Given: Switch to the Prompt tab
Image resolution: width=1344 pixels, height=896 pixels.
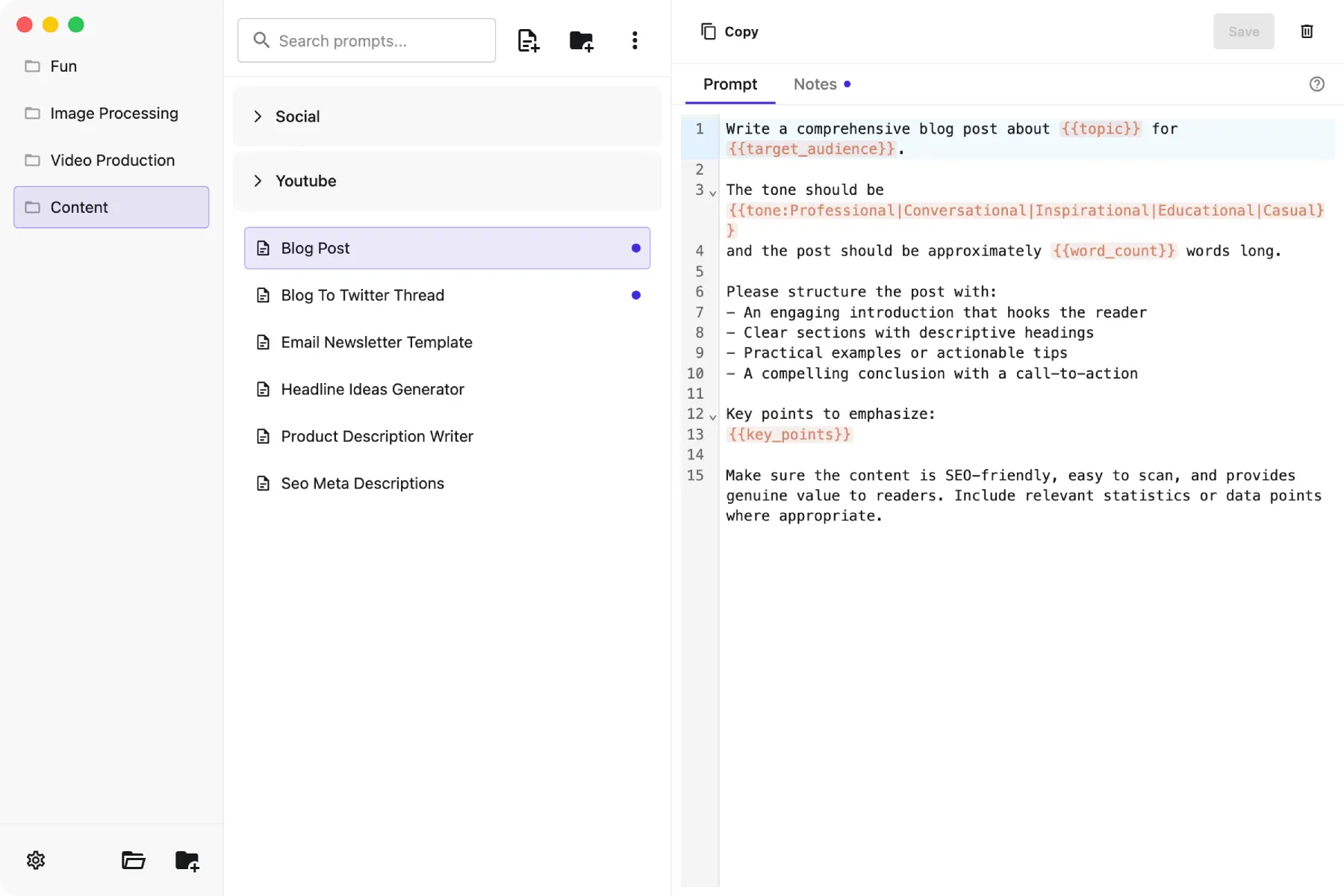Looking at the screenshot, I should [729, 84].
